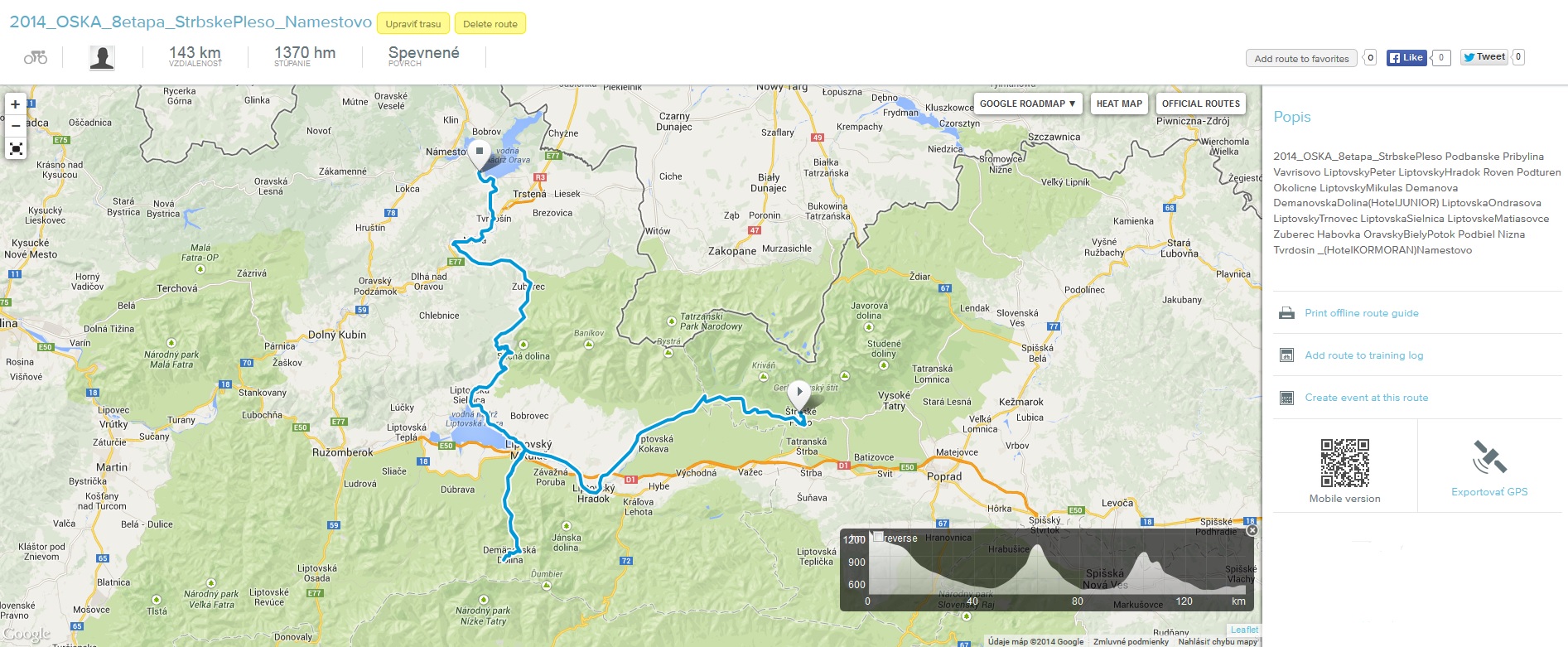Click the training log calendar icon
1568x647 pixels.
pyautogui.click(x=1286, y=355)
